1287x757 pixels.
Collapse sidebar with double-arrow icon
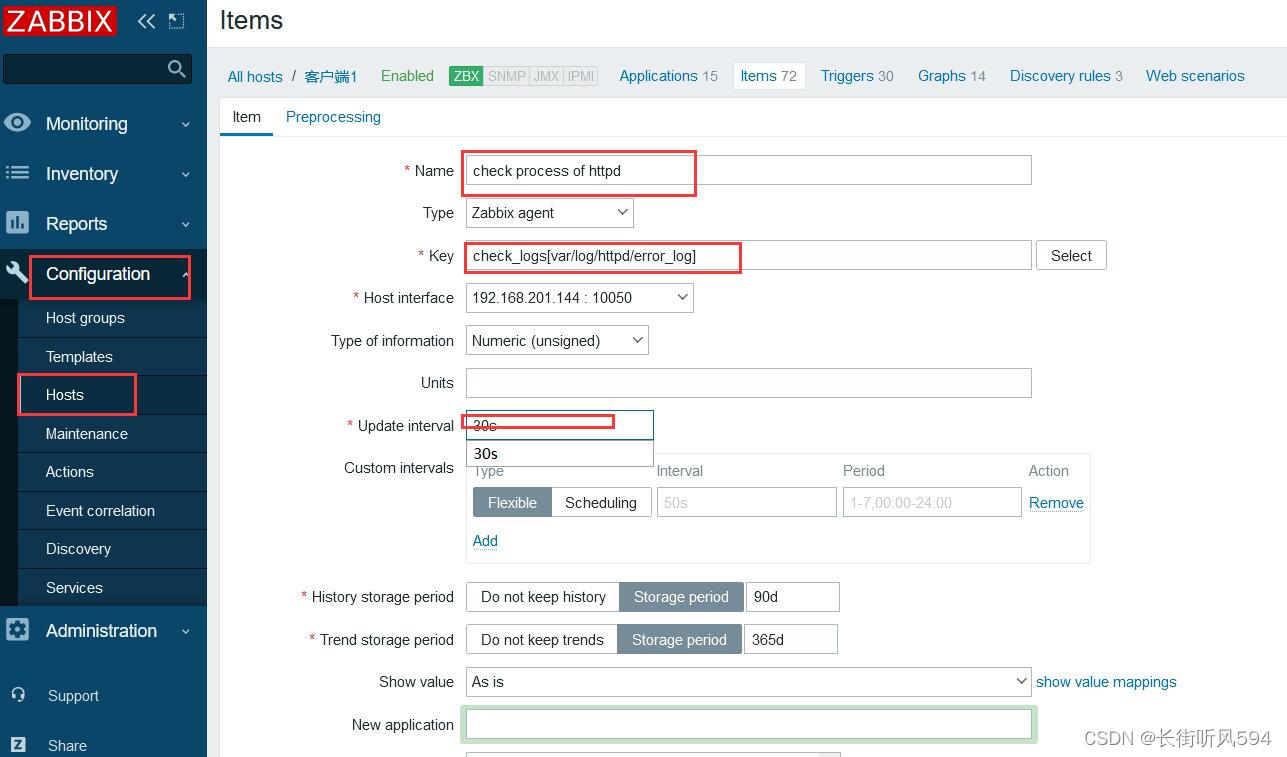tap(147, 20)
